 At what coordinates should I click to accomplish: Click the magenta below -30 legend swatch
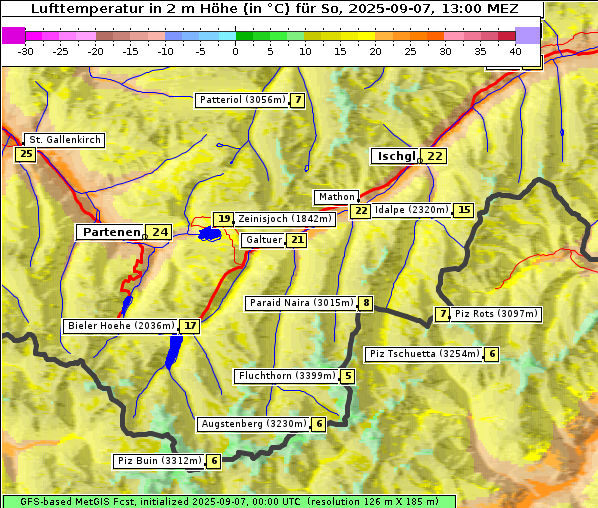pos(14,35)
